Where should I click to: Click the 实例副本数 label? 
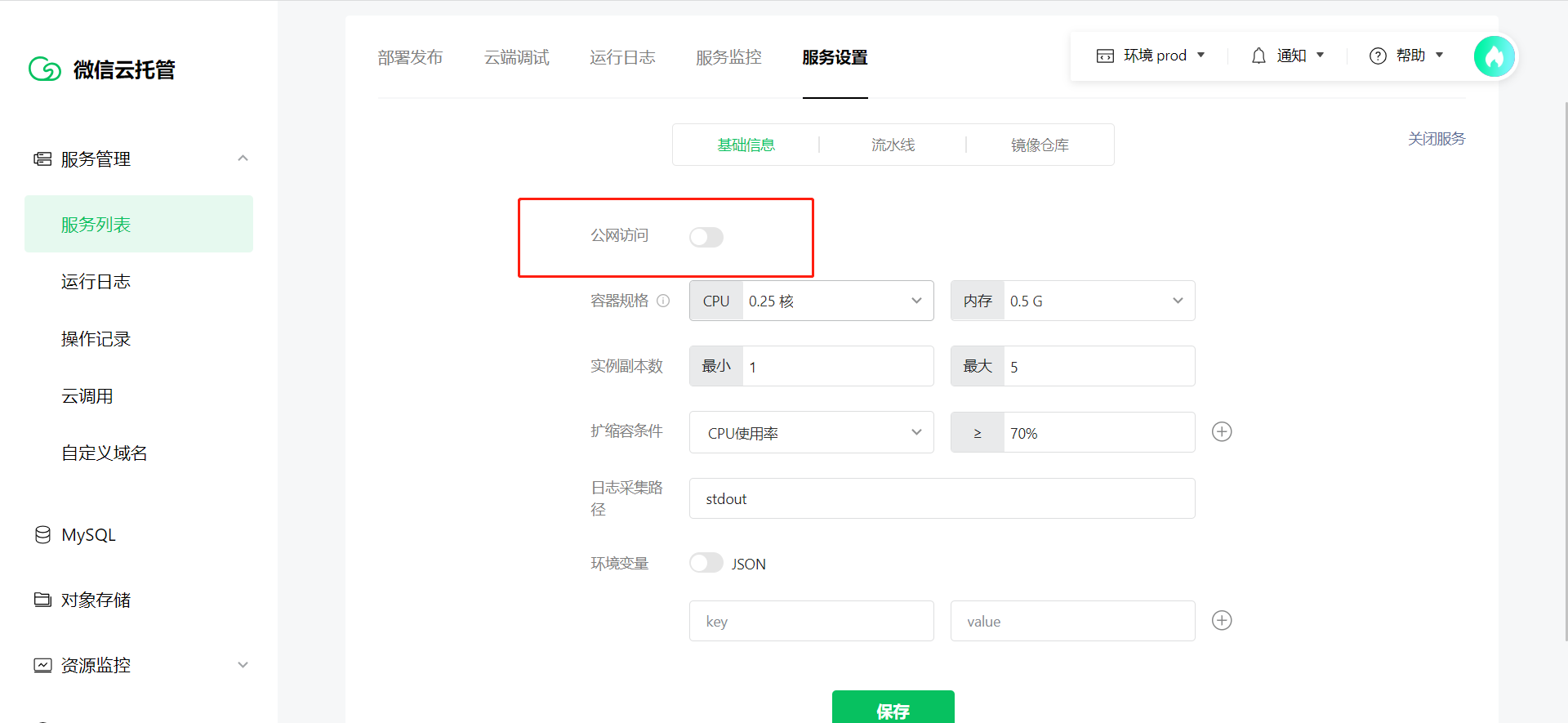(x=626, y=366)
